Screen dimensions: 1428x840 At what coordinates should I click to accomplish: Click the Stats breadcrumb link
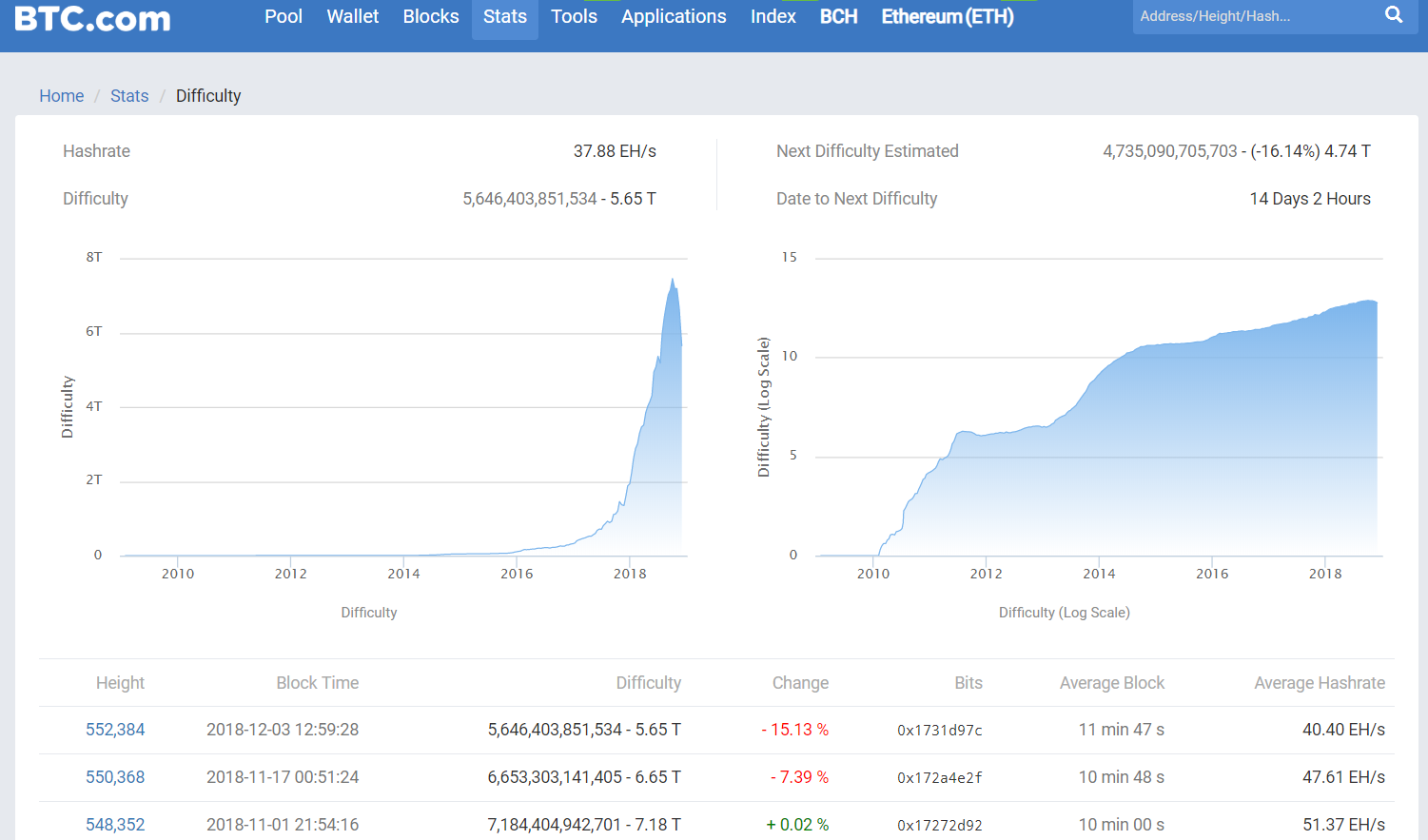(129, 96)
